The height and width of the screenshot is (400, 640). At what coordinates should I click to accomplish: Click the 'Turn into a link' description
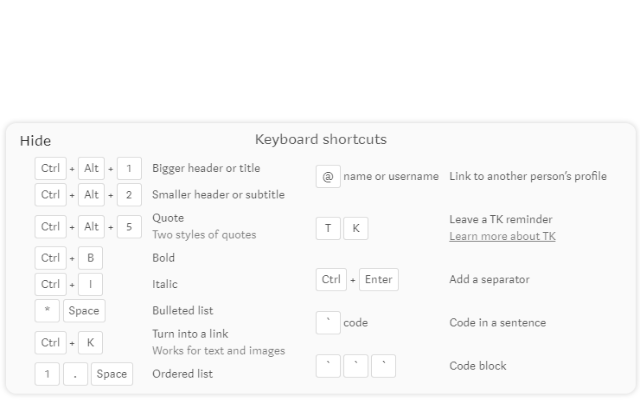pos(190,333)
